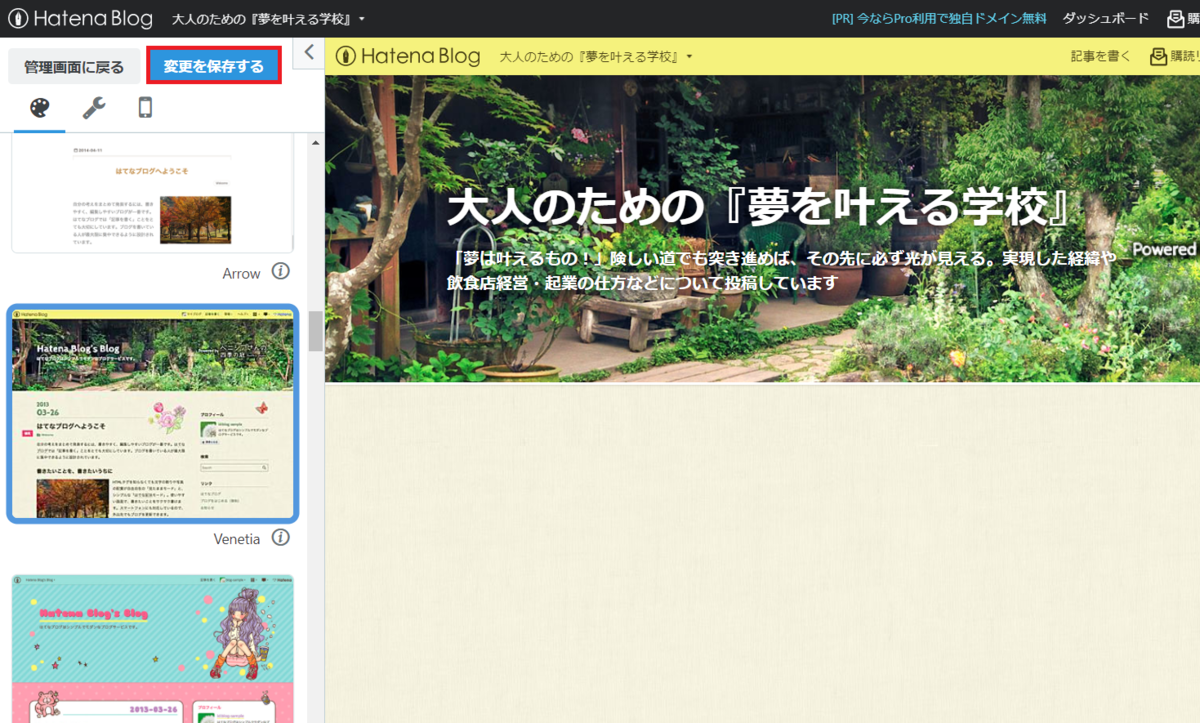Viewport: 1200px width, 723px height.
Task: Select the pink Hatena theme below Venetia
Action: [151, 650]
